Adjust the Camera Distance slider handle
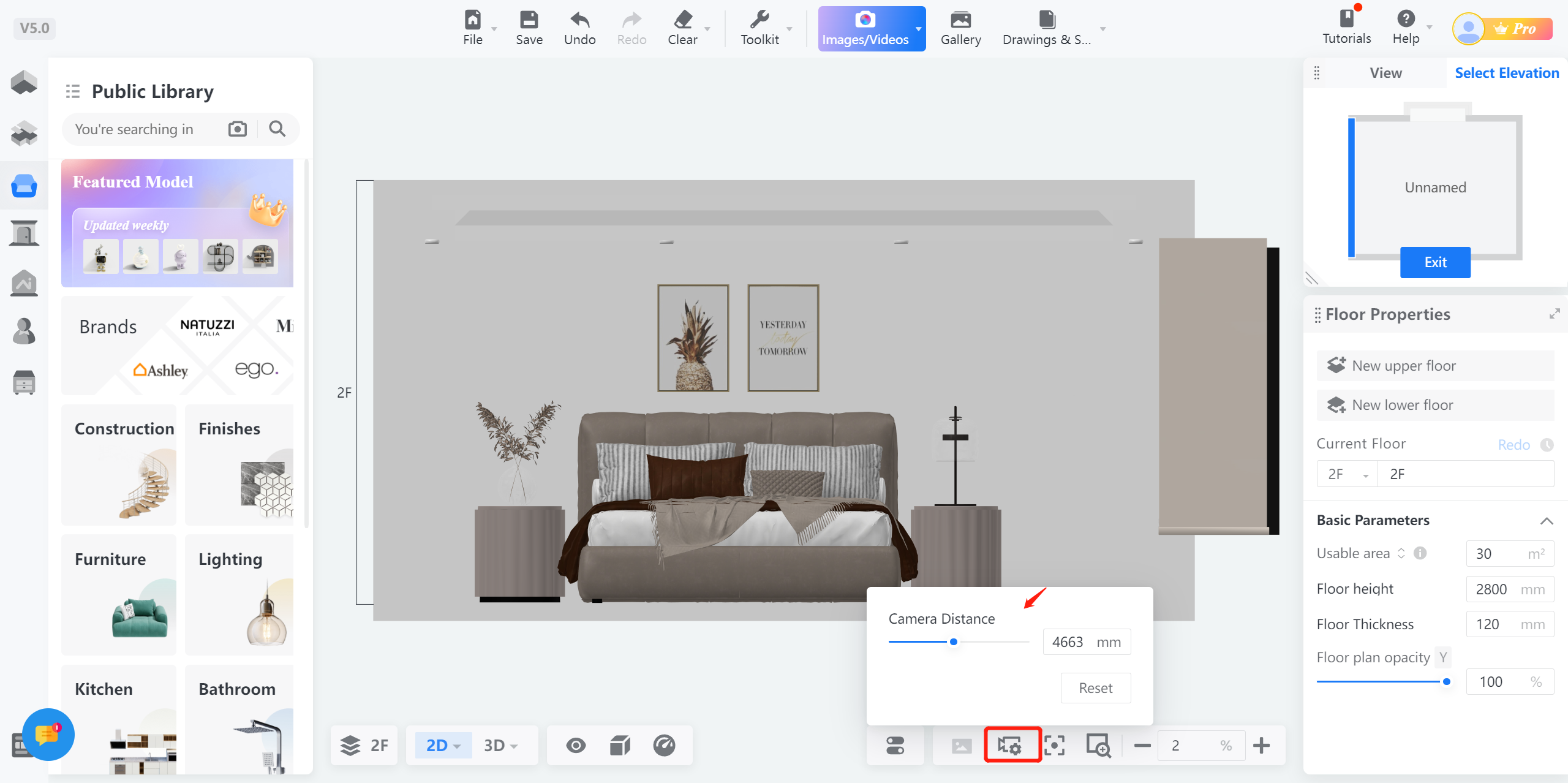The image size is (1568, 783). 954,641
